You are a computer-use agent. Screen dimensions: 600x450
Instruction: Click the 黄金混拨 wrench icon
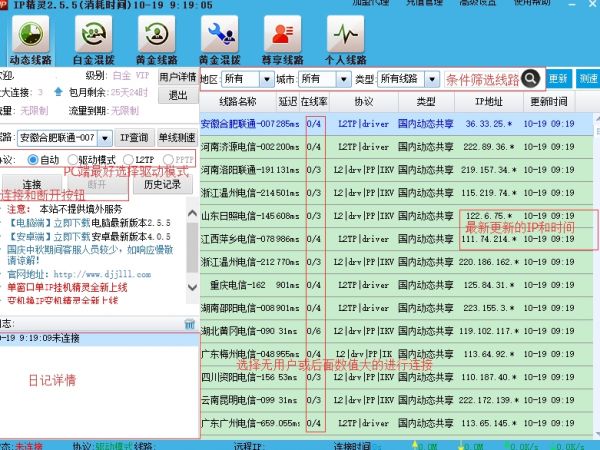pos(220,34)
